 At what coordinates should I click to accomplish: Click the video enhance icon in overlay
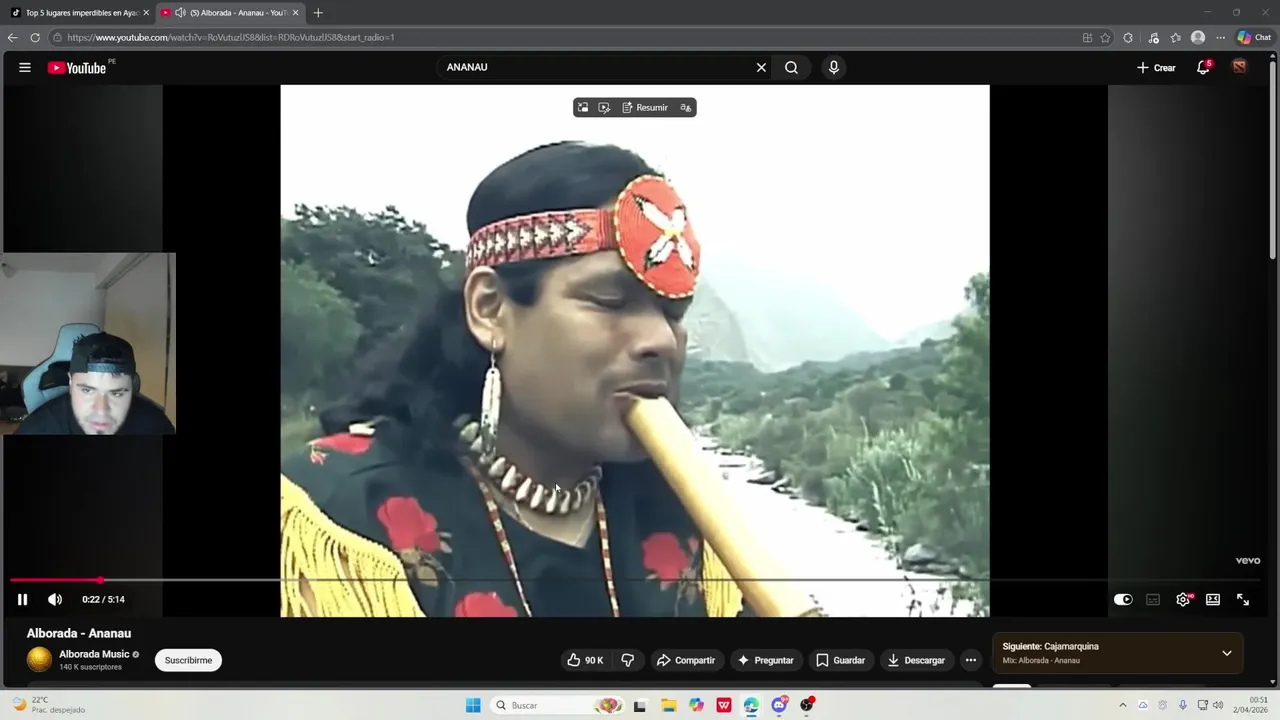coord(604,108)
